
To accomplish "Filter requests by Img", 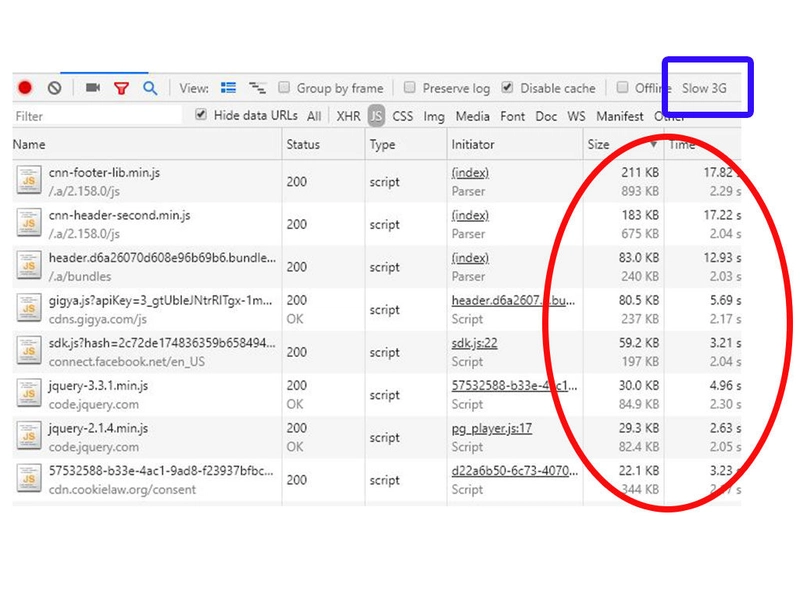I will (x=434, y=117).
